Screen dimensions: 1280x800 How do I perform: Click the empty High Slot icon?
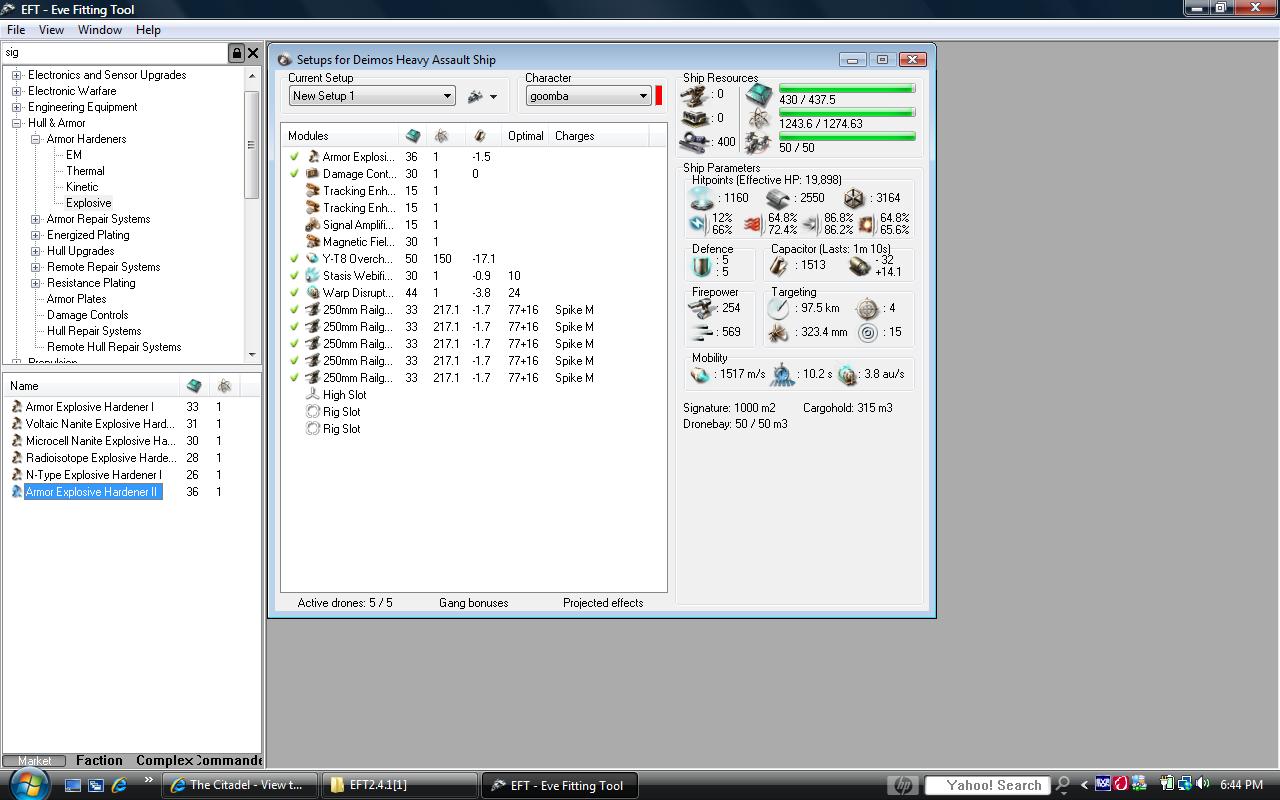(313, 395)
